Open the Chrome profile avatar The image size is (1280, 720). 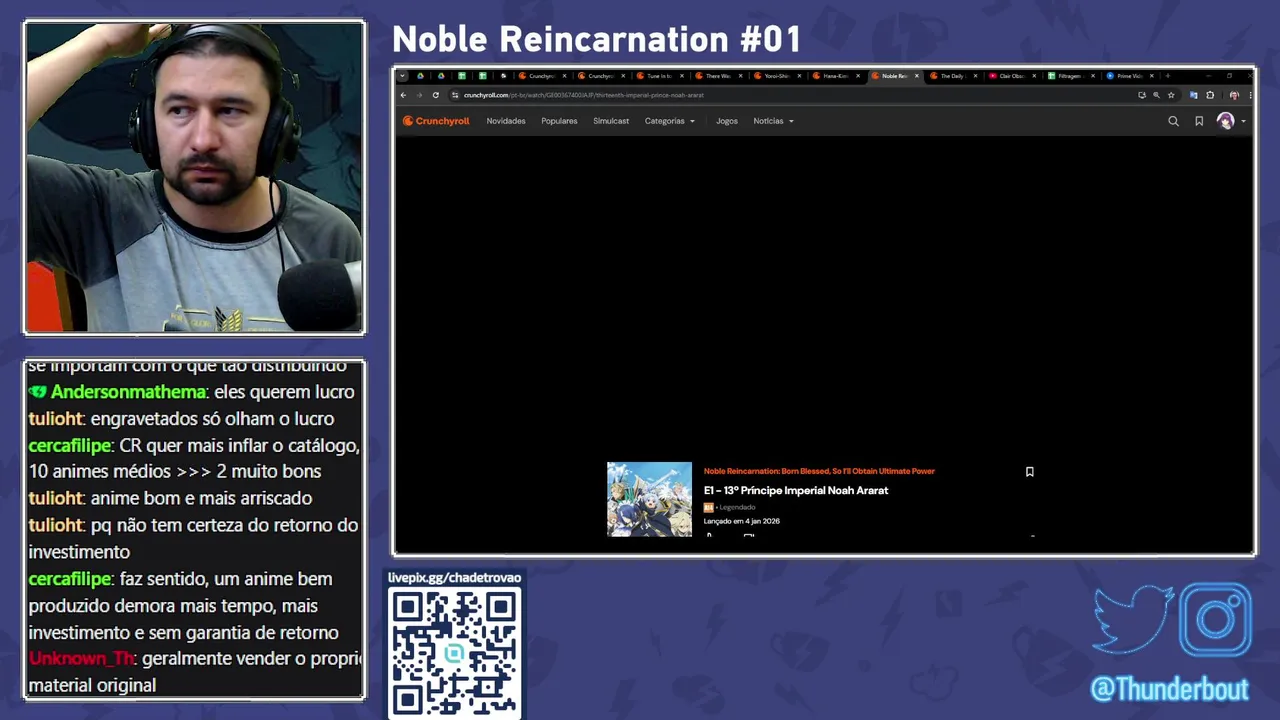(1234, 95)
